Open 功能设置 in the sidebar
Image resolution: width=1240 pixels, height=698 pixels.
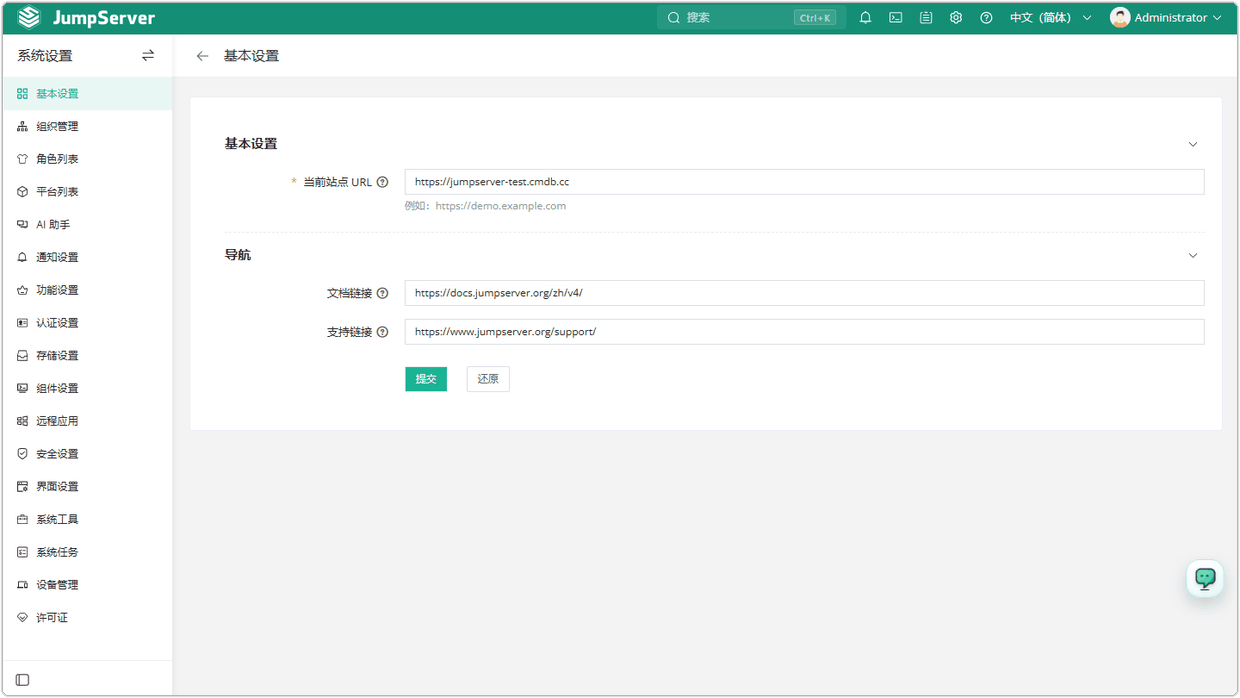(87, 290)
